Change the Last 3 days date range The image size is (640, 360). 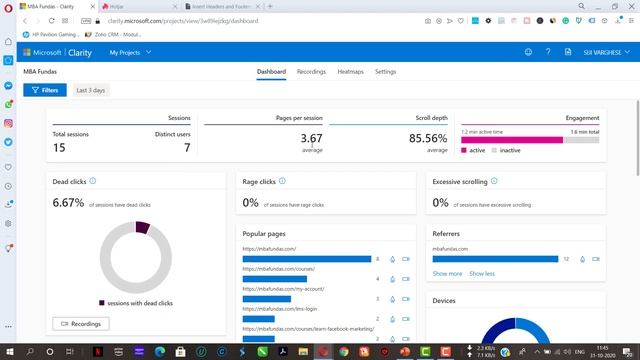(91, 90)
